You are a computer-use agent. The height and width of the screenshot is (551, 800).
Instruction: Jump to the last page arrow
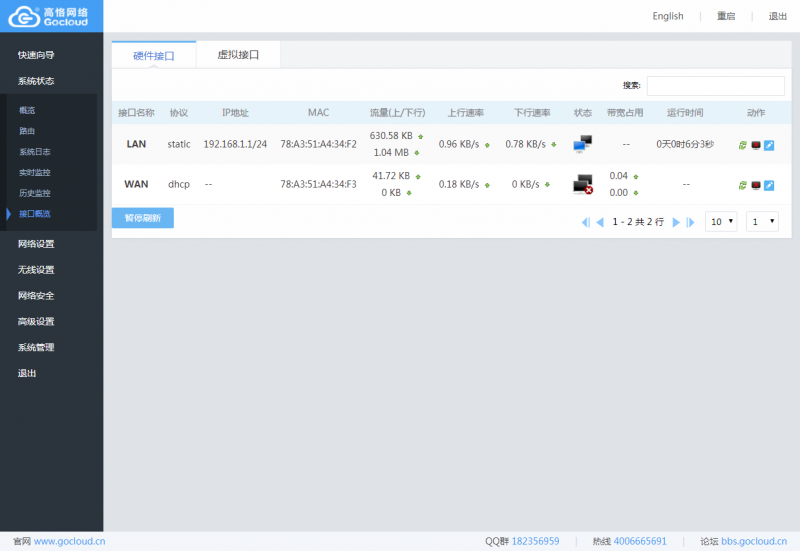(690, 222)
